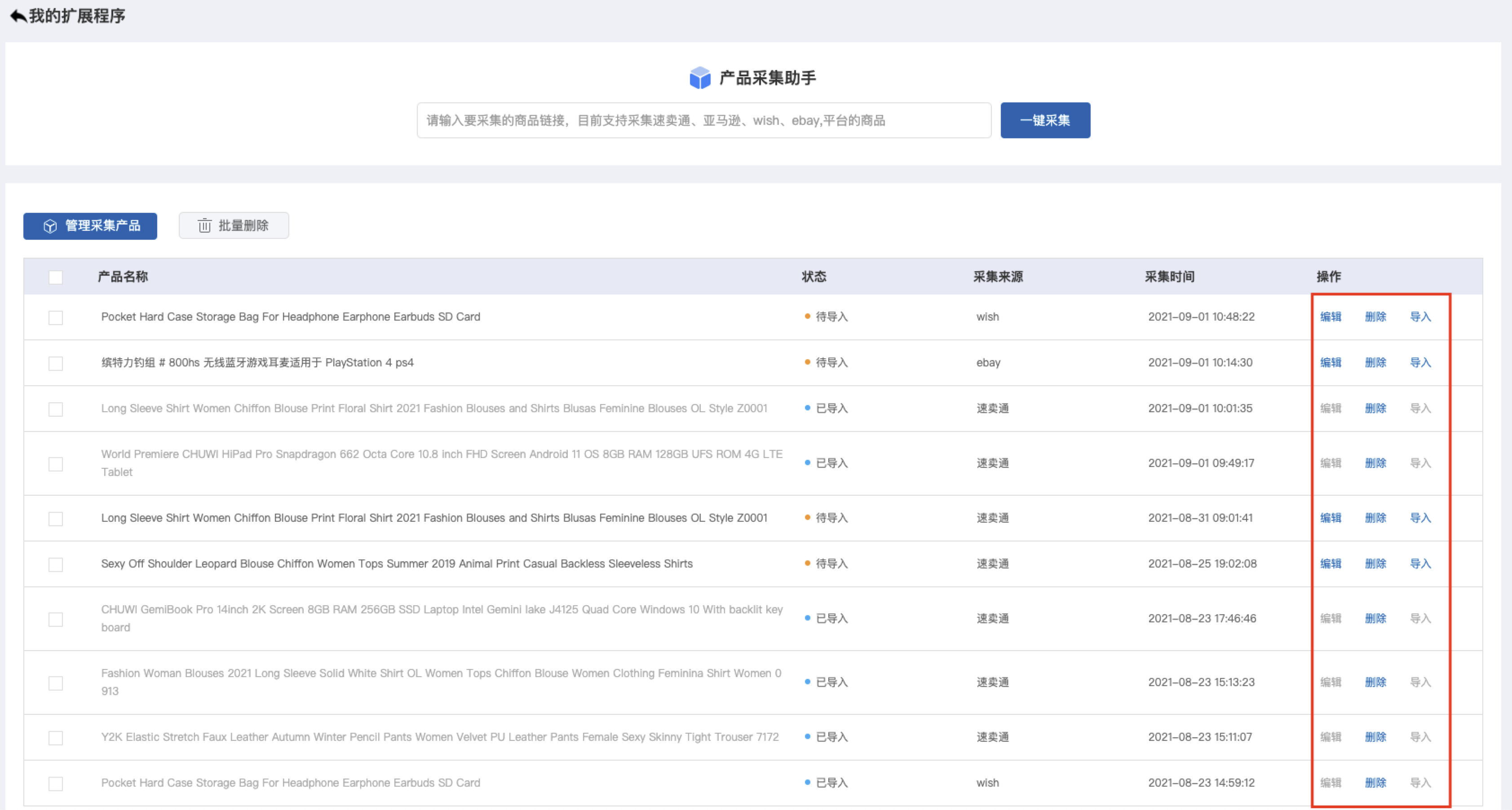Image resolution: width=1512 pixels, height=810 pixels.
Task: Click the 缤特力钓组 800hs product name
Action: pos(257,362)
